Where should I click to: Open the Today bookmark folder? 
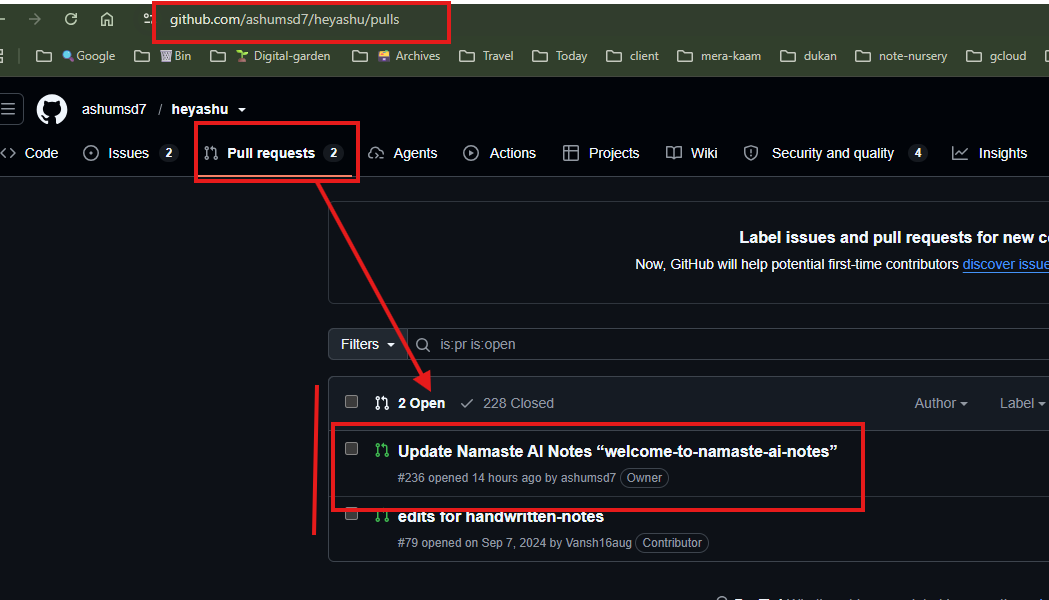coord(560,56)
